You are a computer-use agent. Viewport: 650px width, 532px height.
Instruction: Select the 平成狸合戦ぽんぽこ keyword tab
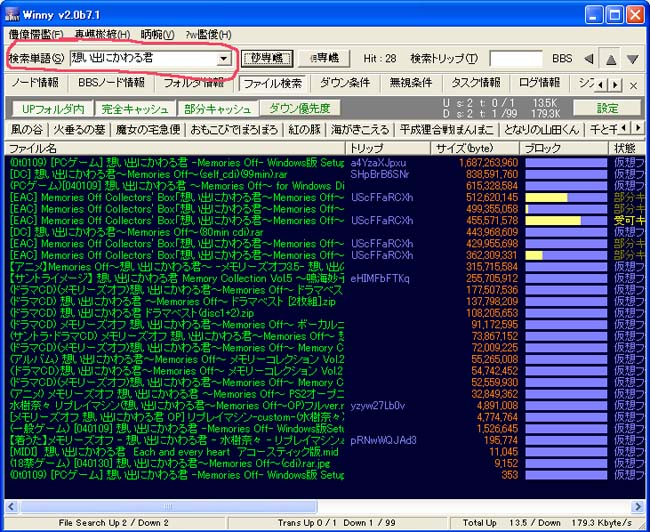point(446,130)
